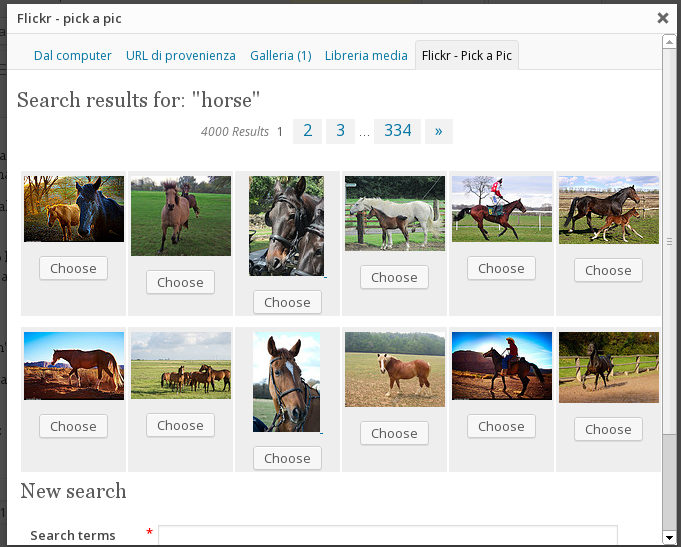Click the running brown horse on grass thumbnail

181,215
